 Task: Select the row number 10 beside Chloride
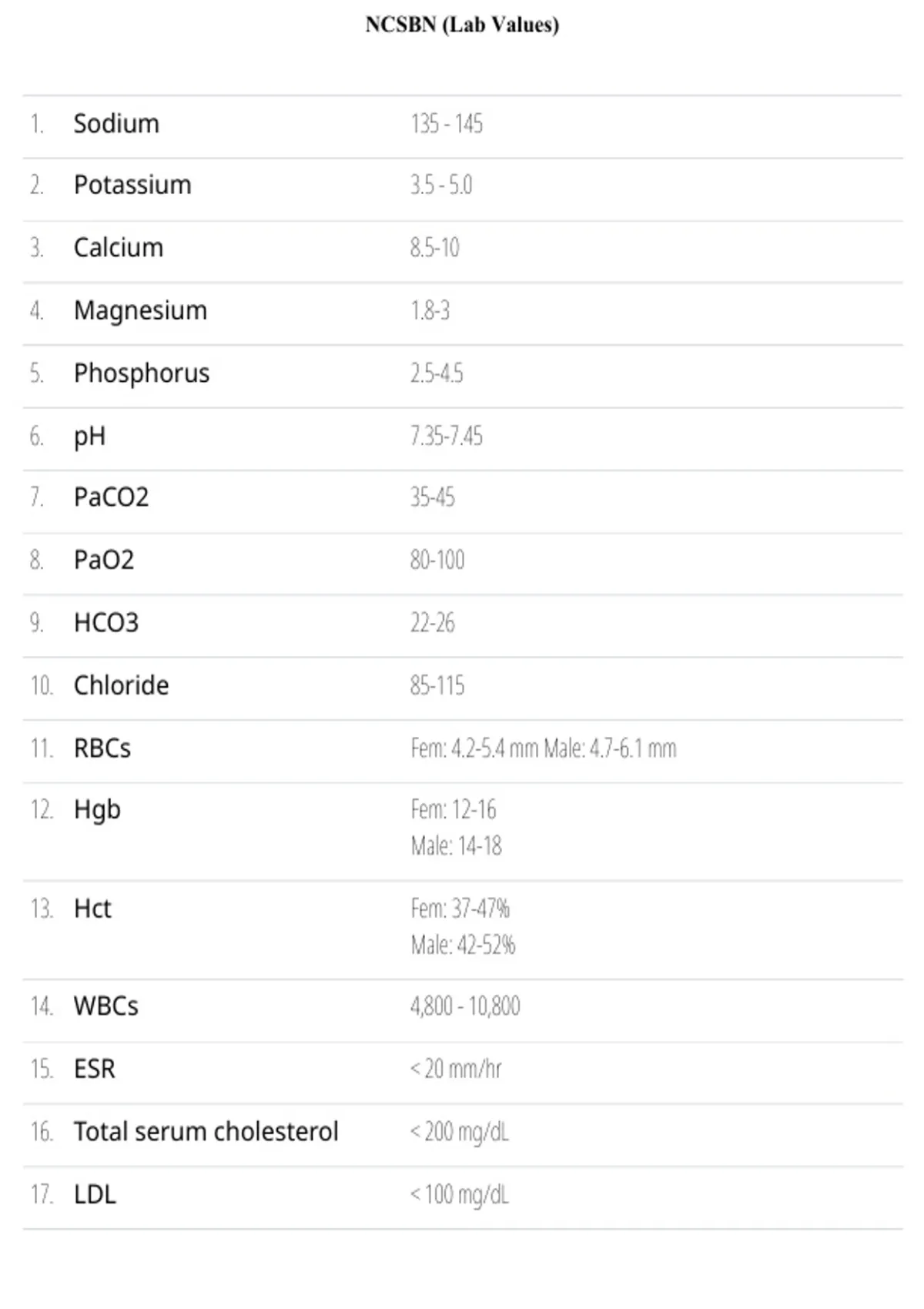pos(42,685)
